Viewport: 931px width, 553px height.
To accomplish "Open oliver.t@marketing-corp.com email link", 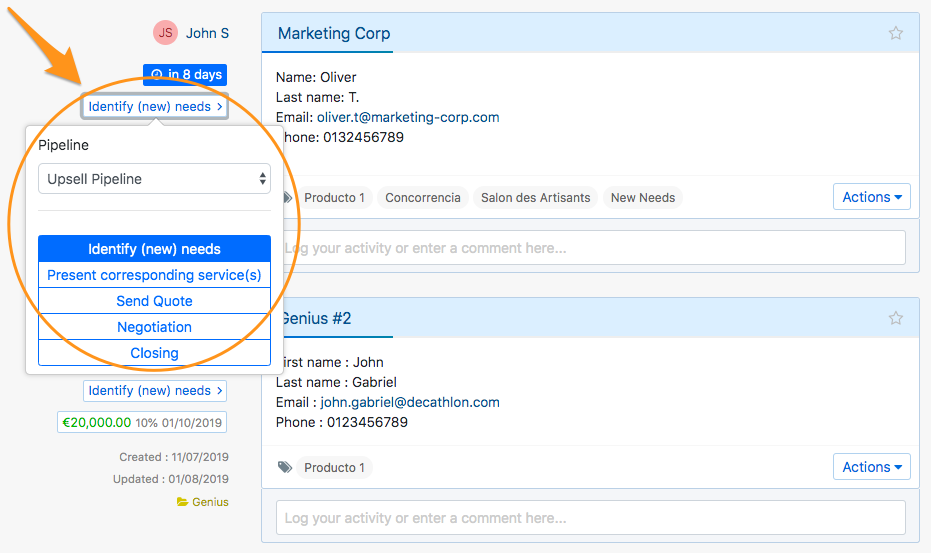I will click(408, 117).
